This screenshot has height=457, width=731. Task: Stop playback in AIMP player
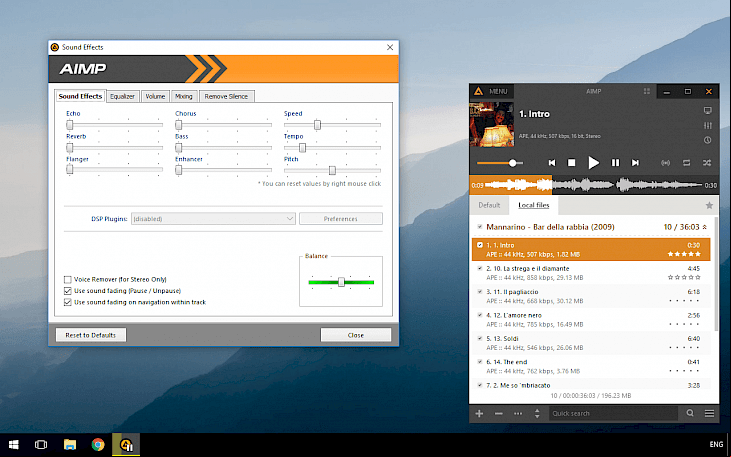tap(572, 163)
